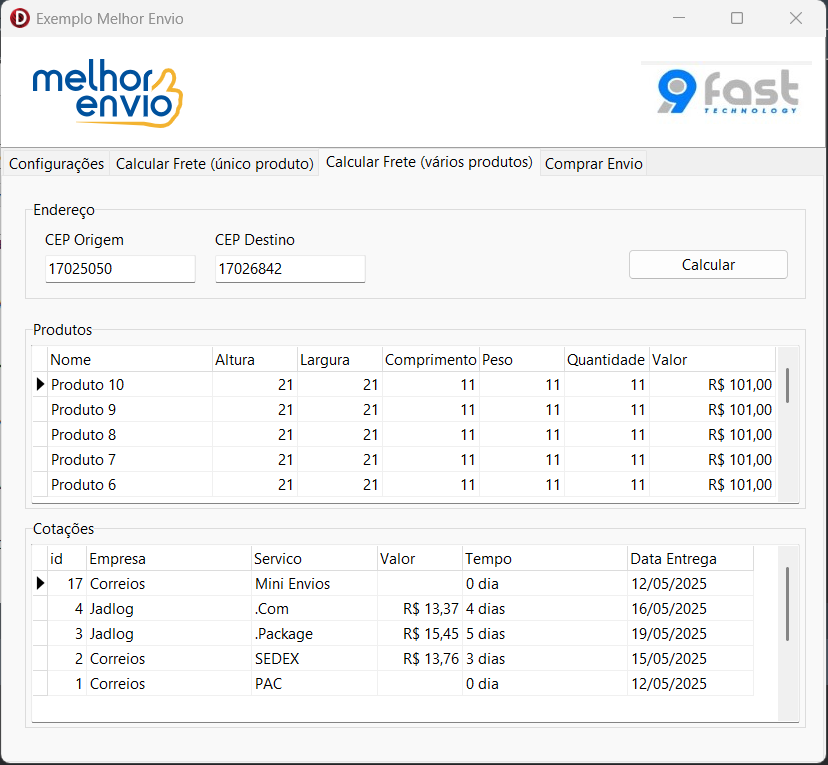Viewport: 828px width, 765px height.
Task: Click the 15/05/2025 delivery date cell
Action: [691, 659]
